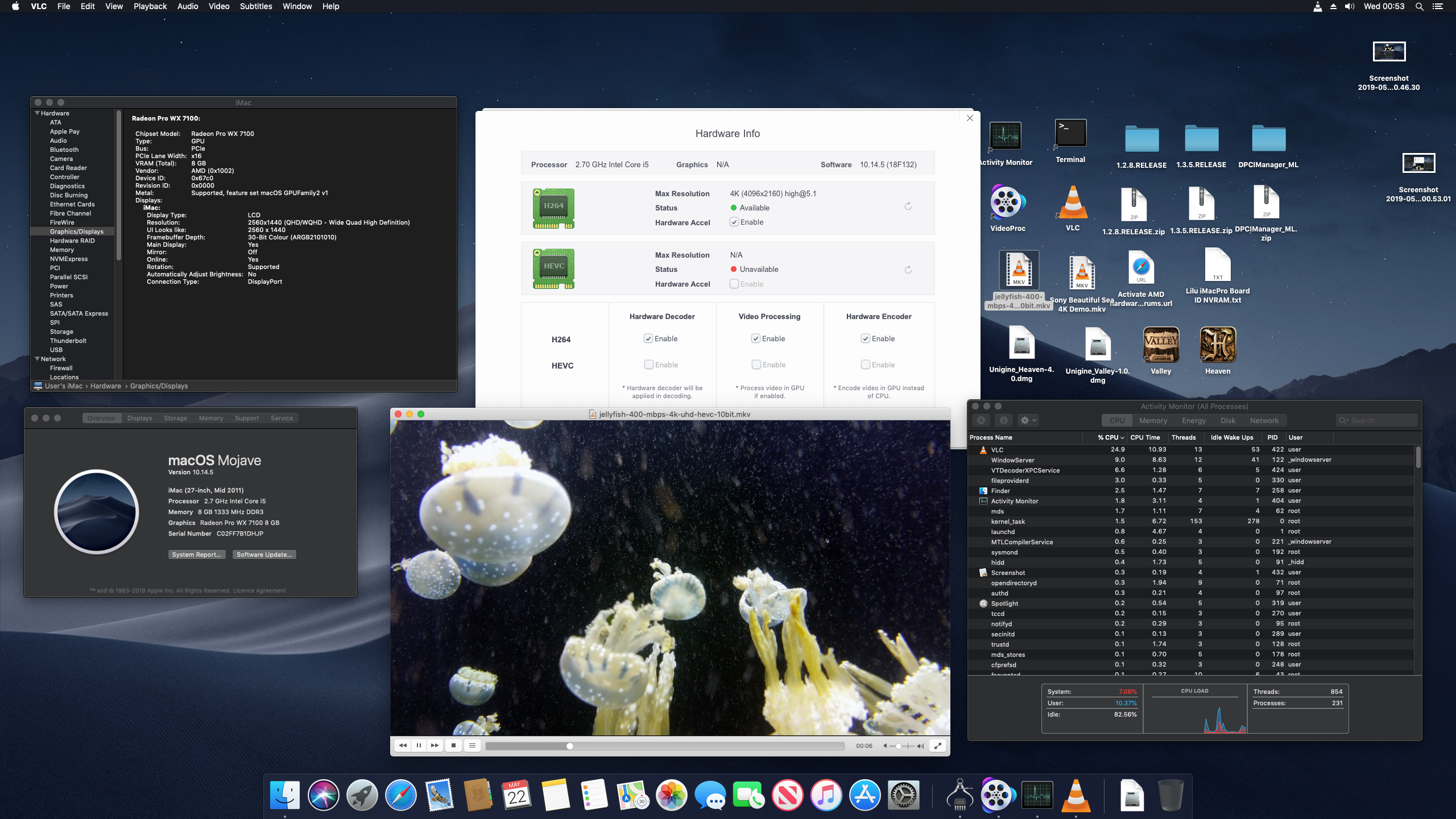Select Firewall under Network in System Report
The width and height of the screenshot is (1456, 819).
coord(61,368)
